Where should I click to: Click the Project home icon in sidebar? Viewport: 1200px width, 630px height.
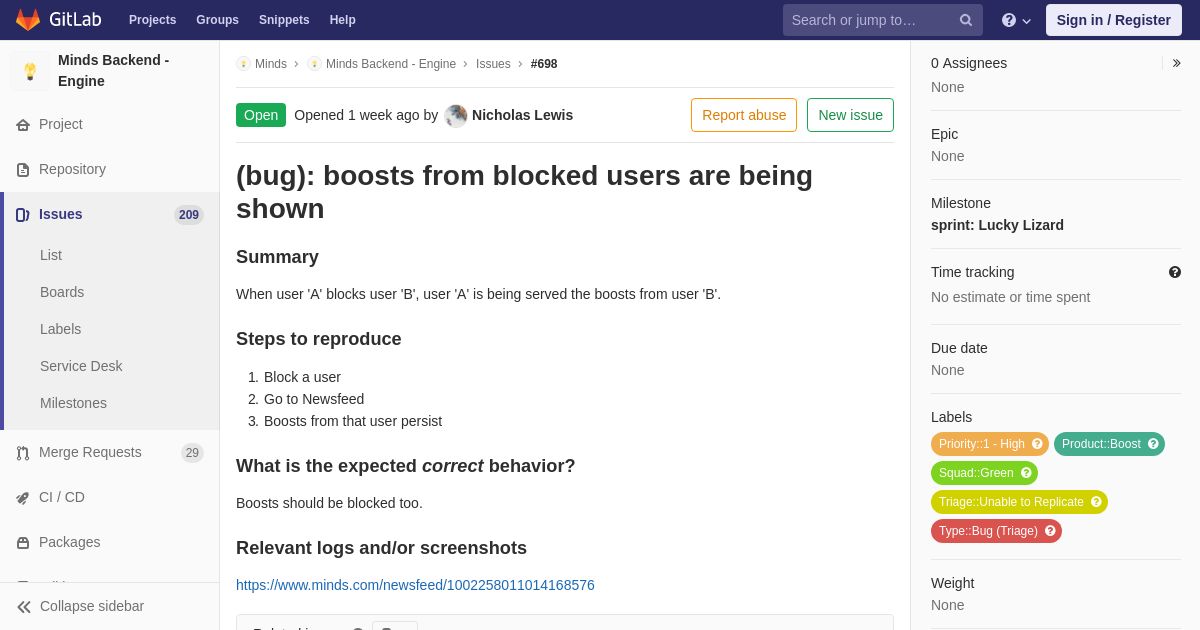point(23,125)
